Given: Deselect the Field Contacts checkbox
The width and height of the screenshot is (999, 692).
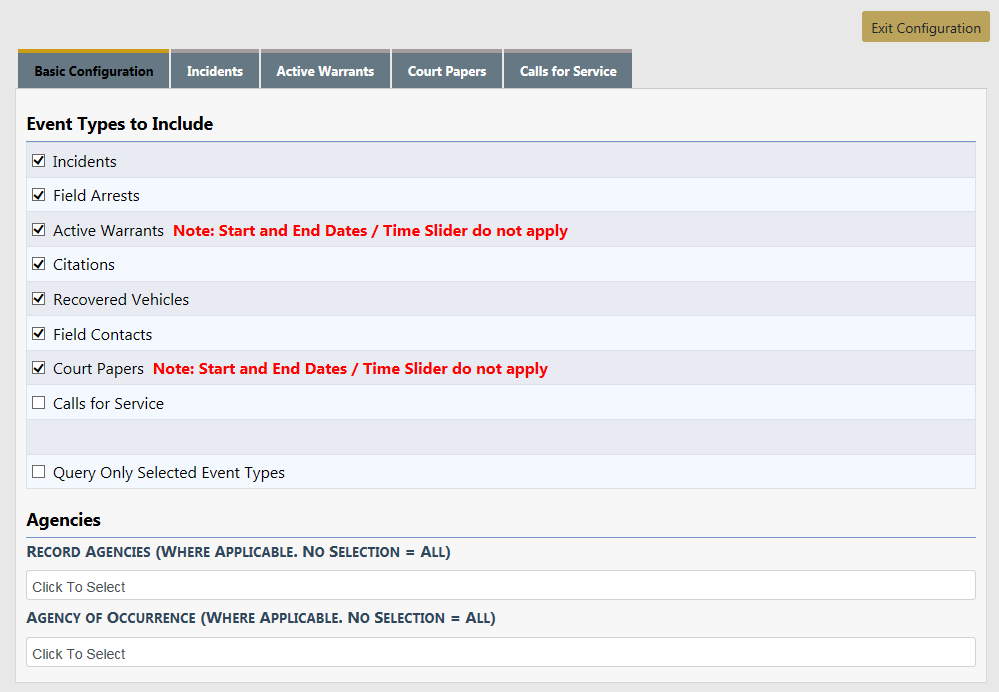Looking at the screenshot, I should click(x=39, y=334).
